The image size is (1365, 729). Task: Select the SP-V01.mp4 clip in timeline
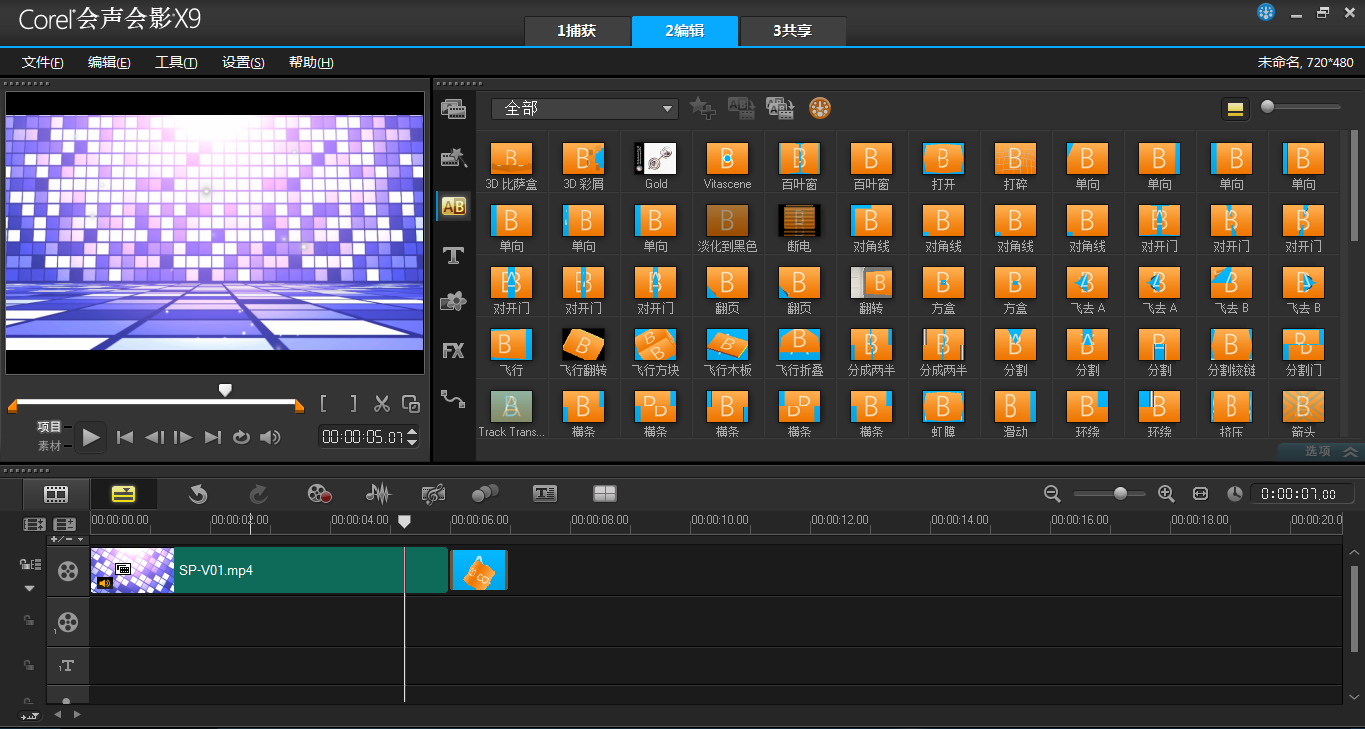[269, 570]
